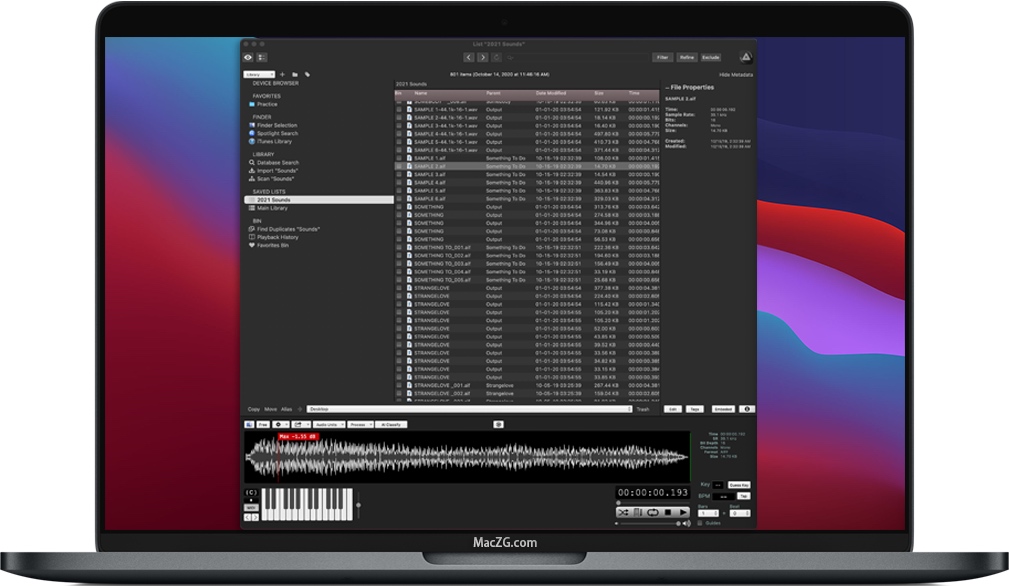Click the tag icon in the sidebar toolbar
The width and height of the screenshot is (1009, 586).
pos(308,74)
